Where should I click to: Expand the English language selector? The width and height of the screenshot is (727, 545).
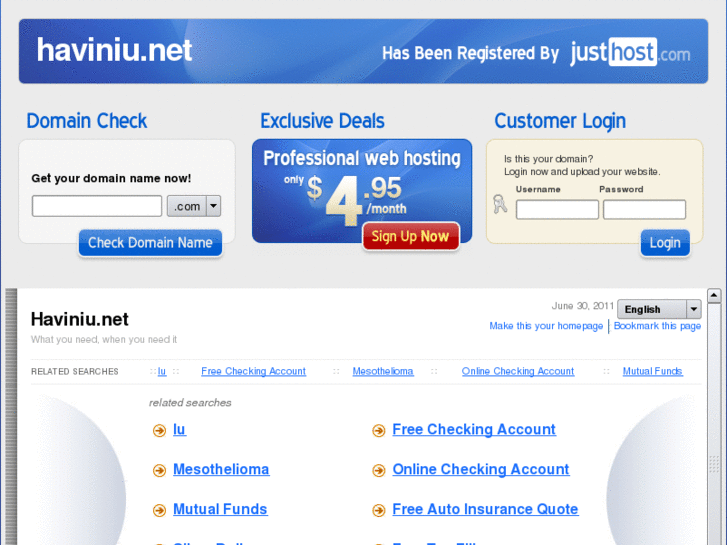(659, 309)
